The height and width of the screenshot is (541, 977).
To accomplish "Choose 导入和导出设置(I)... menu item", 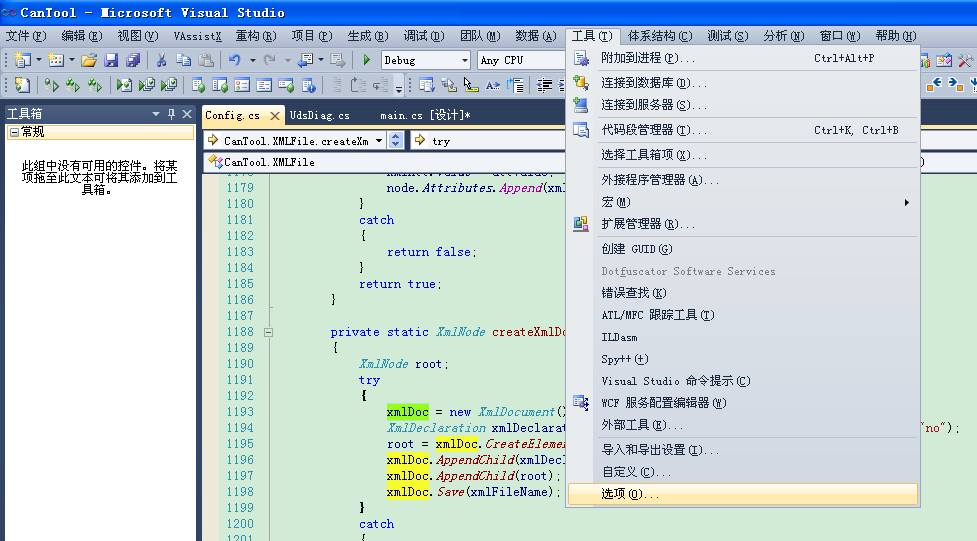I will coord(743,450).
